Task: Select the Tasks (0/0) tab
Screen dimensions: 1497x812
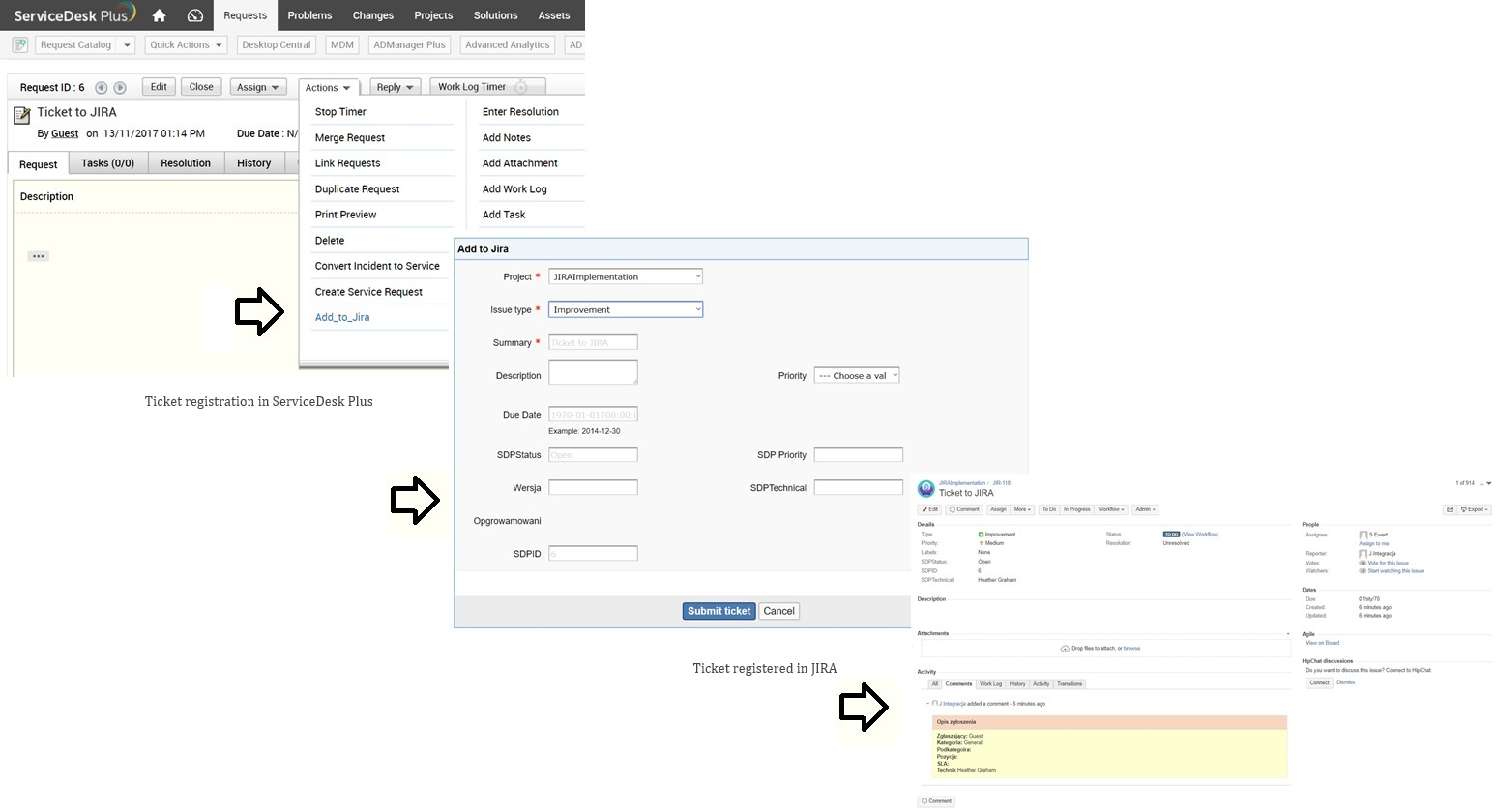Action: [107, 163]
